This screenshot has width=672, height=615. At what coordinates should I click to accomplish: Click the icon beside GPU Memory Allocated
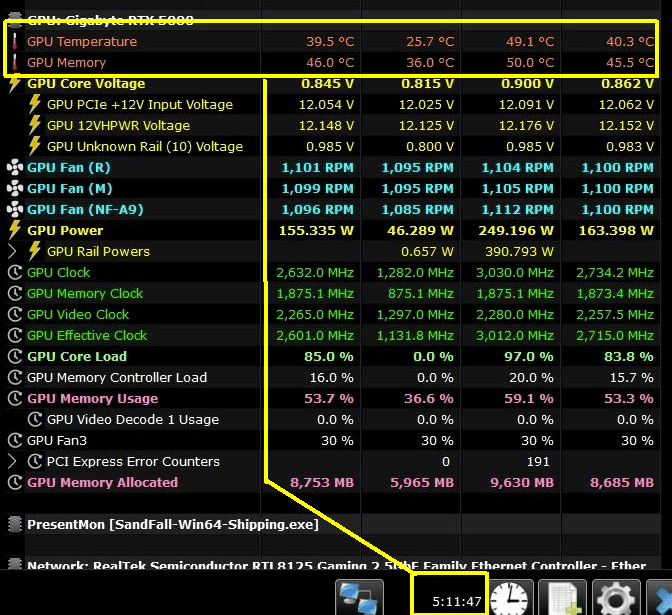pyautogui.click(x=15, y=483)
